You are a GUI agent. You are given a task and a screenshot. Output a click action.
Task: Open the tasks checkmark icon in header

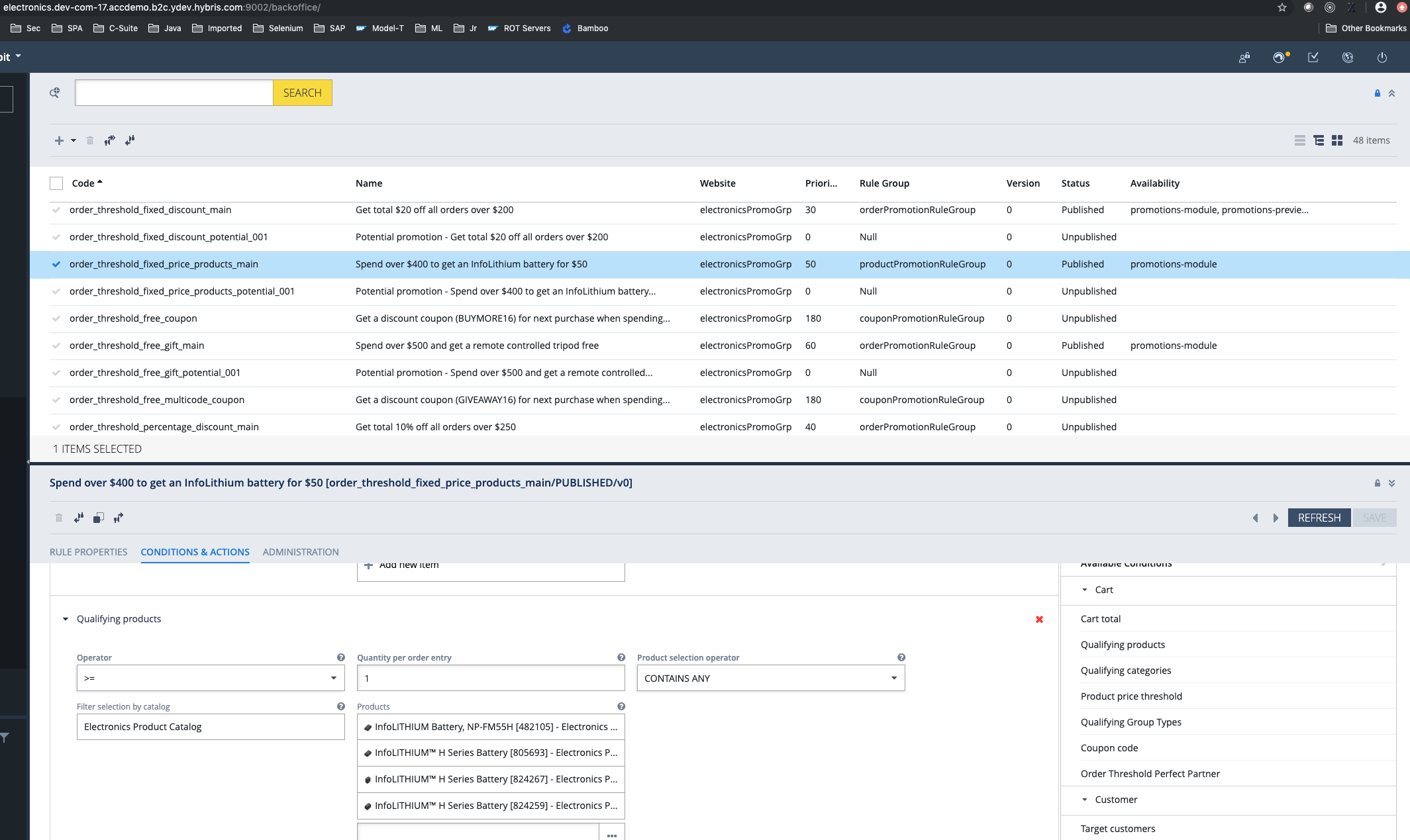click(1313, 58)
